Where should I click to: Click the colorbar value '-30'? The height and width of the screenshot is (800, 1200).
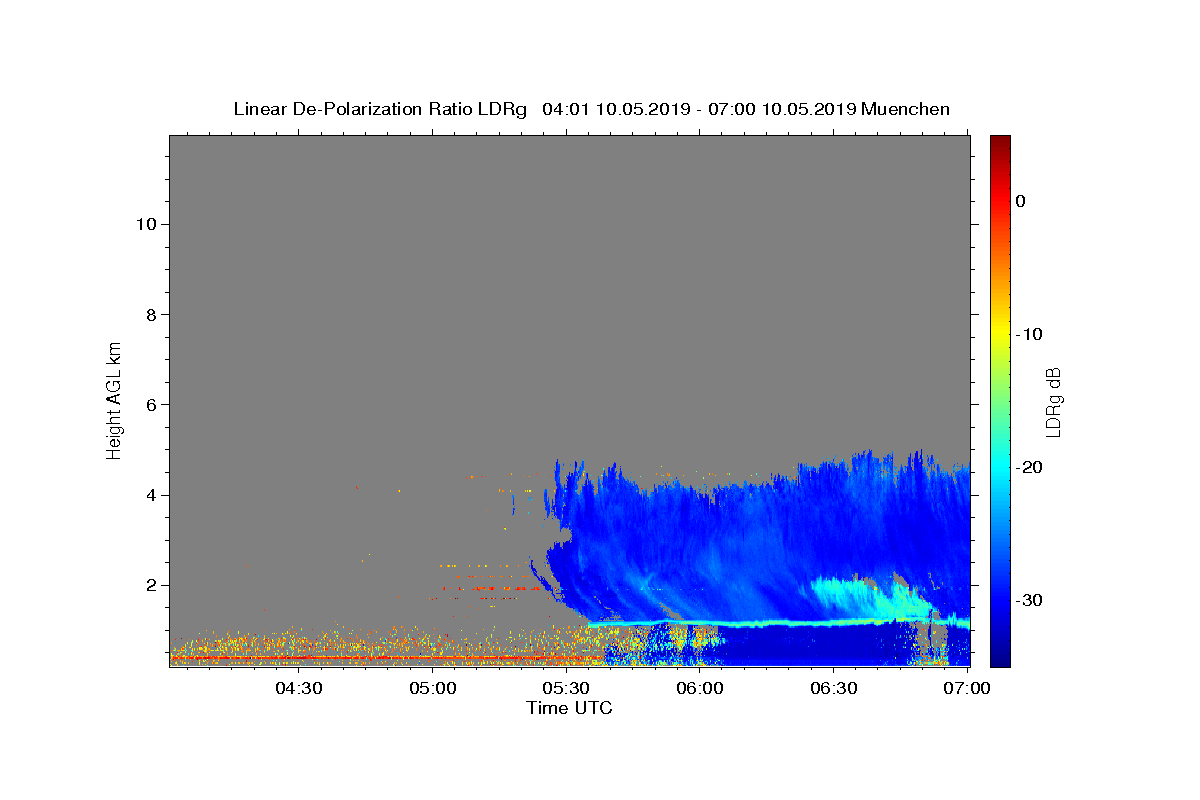point(1029,600)
